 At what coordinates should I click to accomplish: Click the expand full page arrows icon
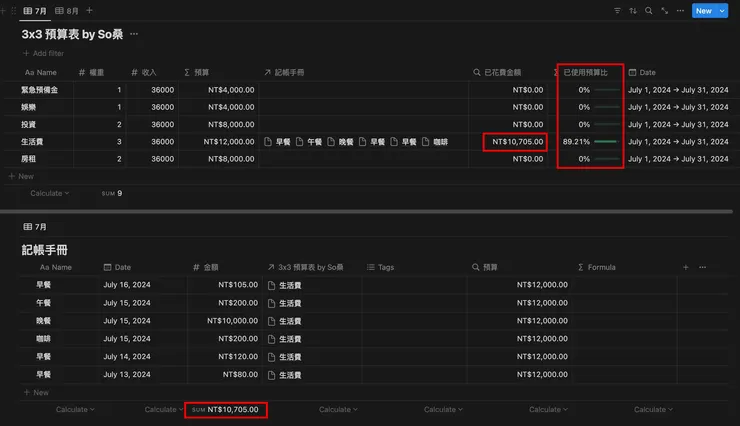(664, 10)
